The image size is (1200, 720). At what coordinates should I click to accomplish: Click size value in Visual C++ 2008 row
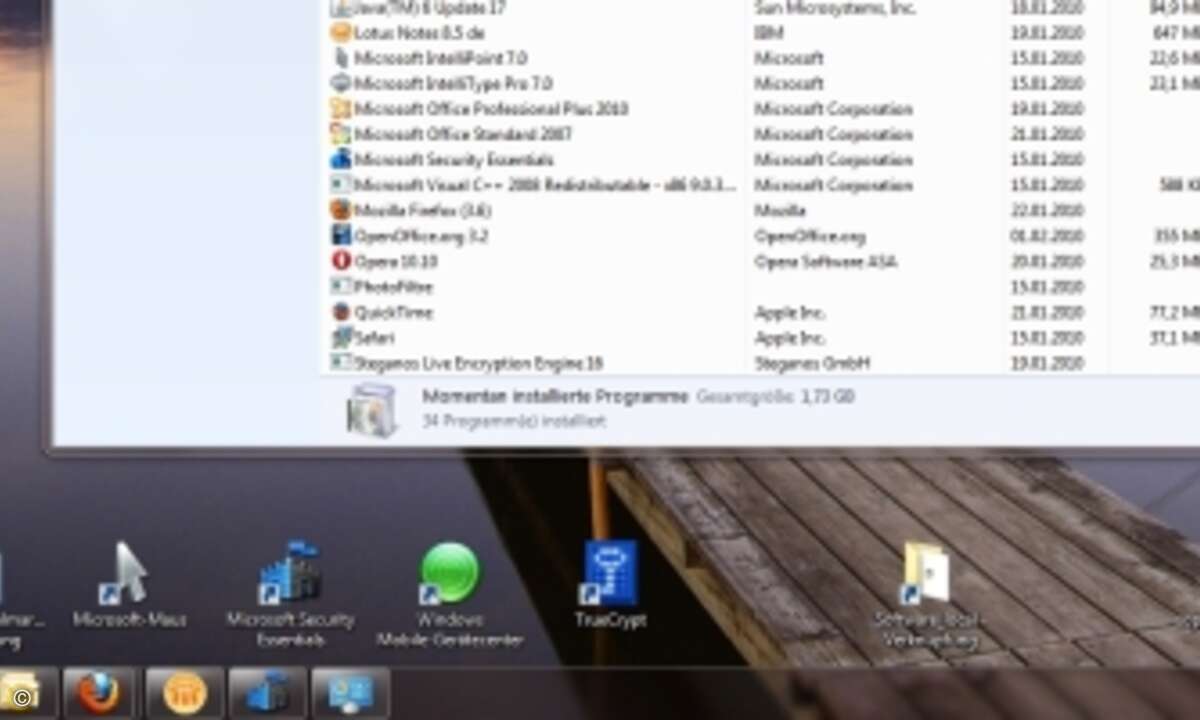pos(1179,185)
